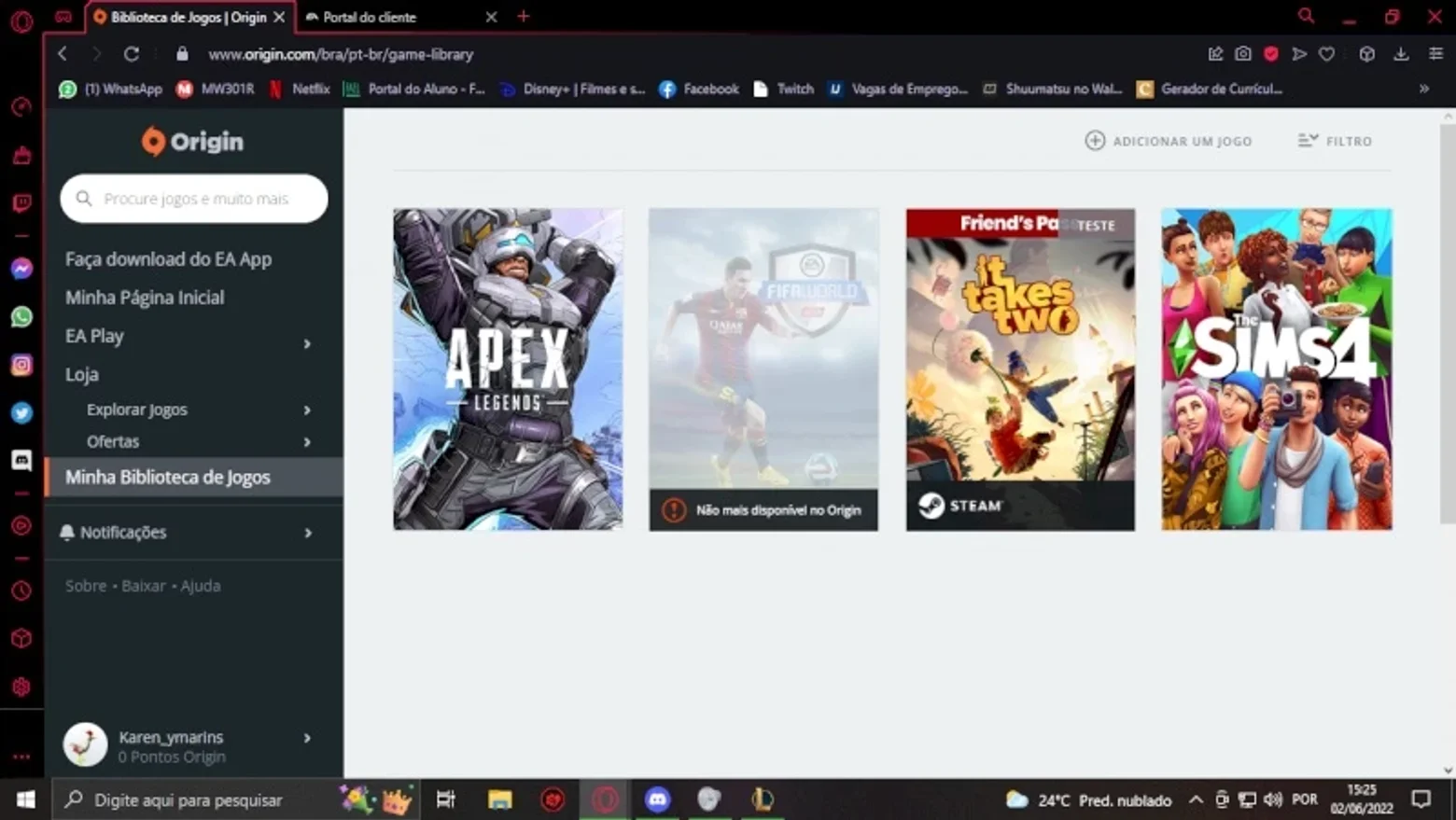Open Twitter in the Opera sidebar
Viewport: 1456px width, 820px height.
coord(21,412)
